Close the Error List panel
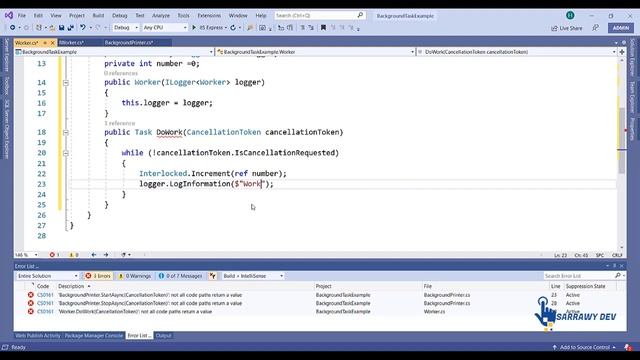This screenshot has height=360, width=640. point(622,266)
